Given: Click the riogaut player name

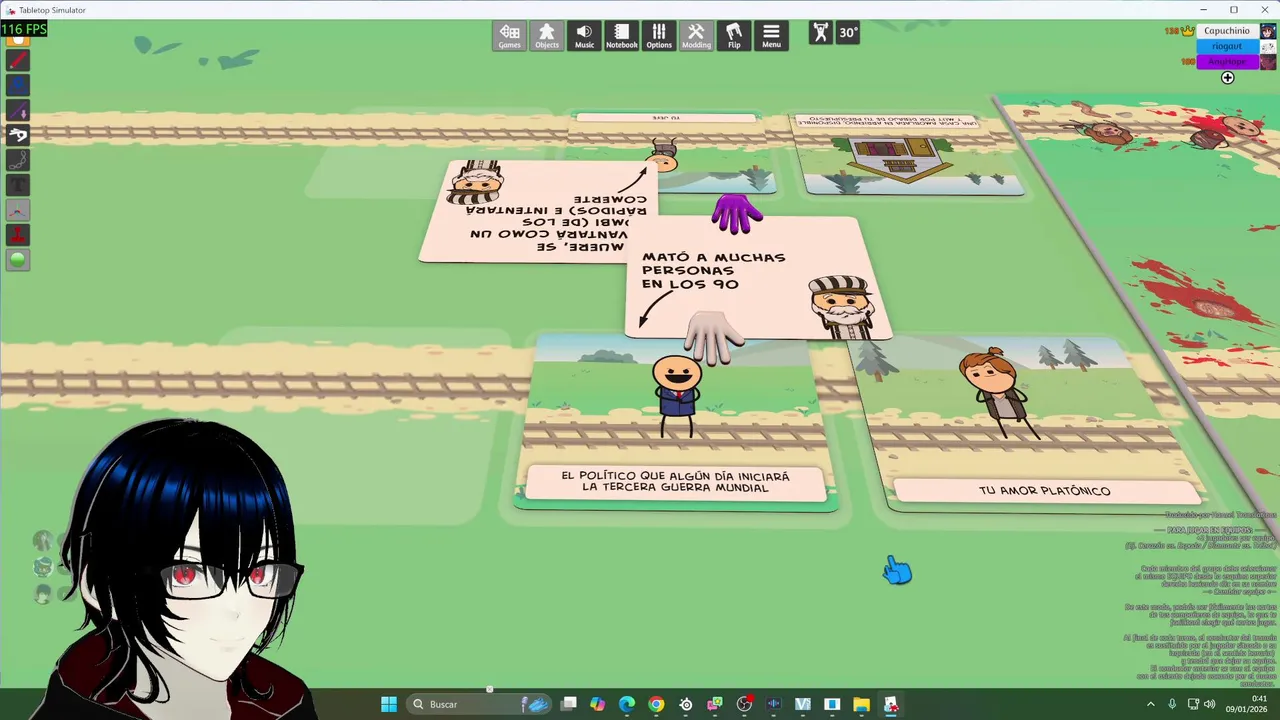Looking at the screenshot, I should pos(1227,46).
